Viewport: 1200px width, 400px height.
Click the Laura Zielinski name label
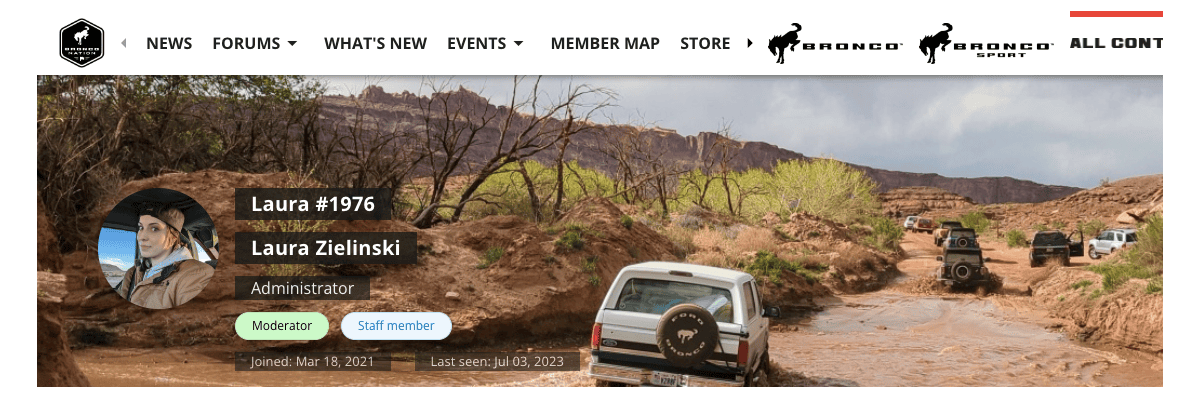(x=326, y=248)
